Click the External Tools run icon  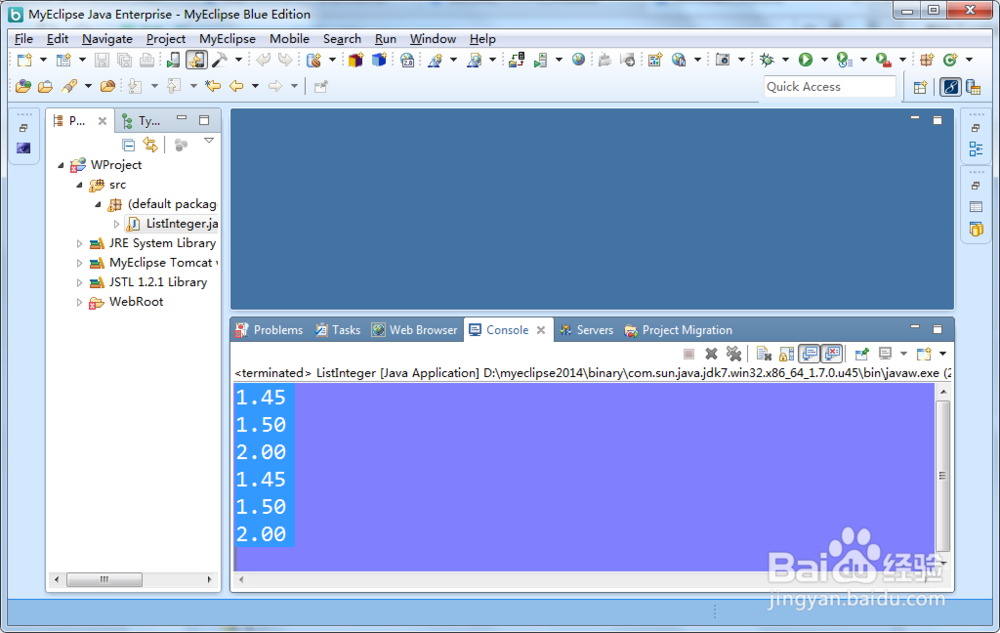[x=883, y=60]
